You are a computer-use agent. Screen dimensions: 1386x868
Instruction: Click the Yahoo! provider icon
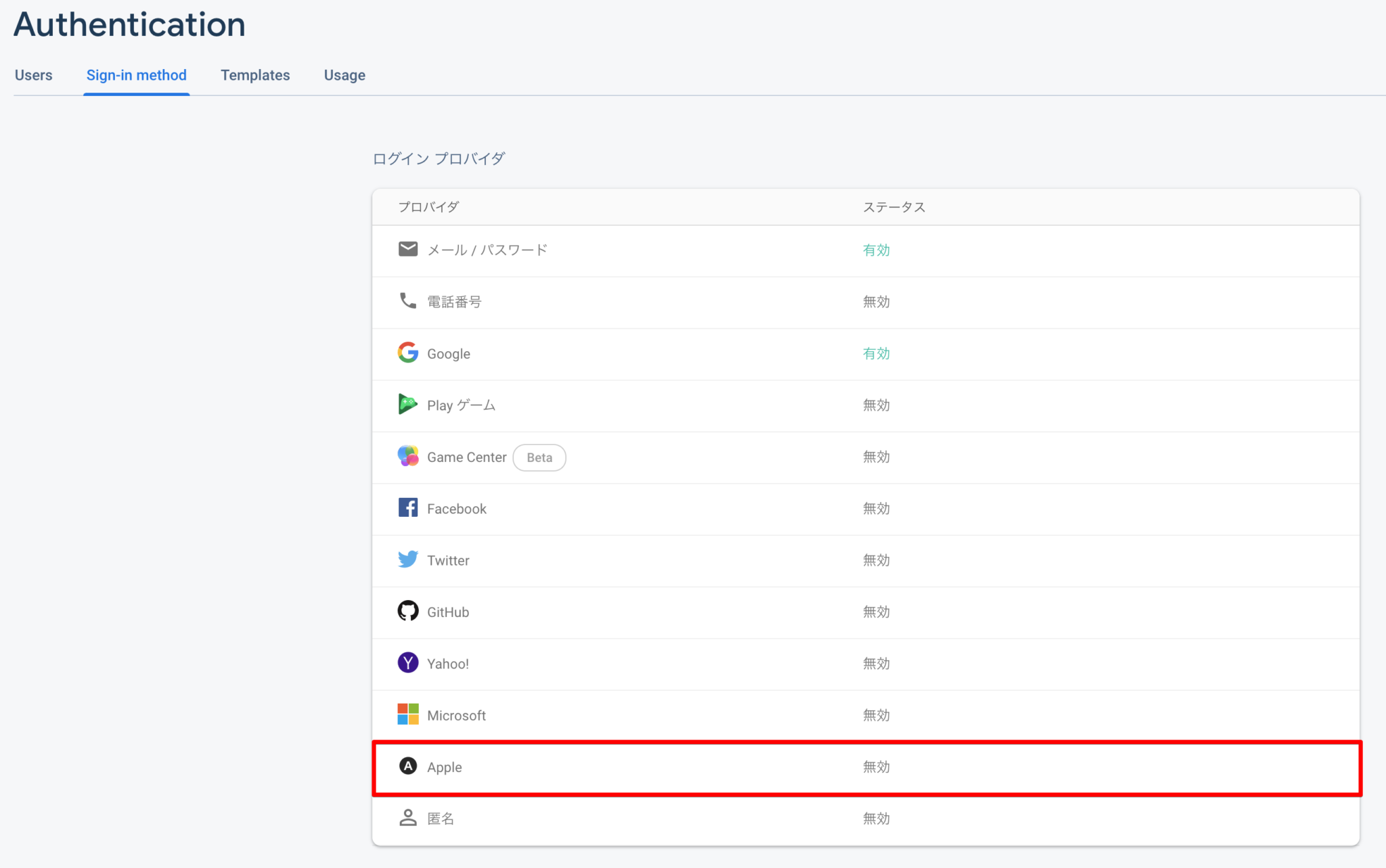pos(408,663)
